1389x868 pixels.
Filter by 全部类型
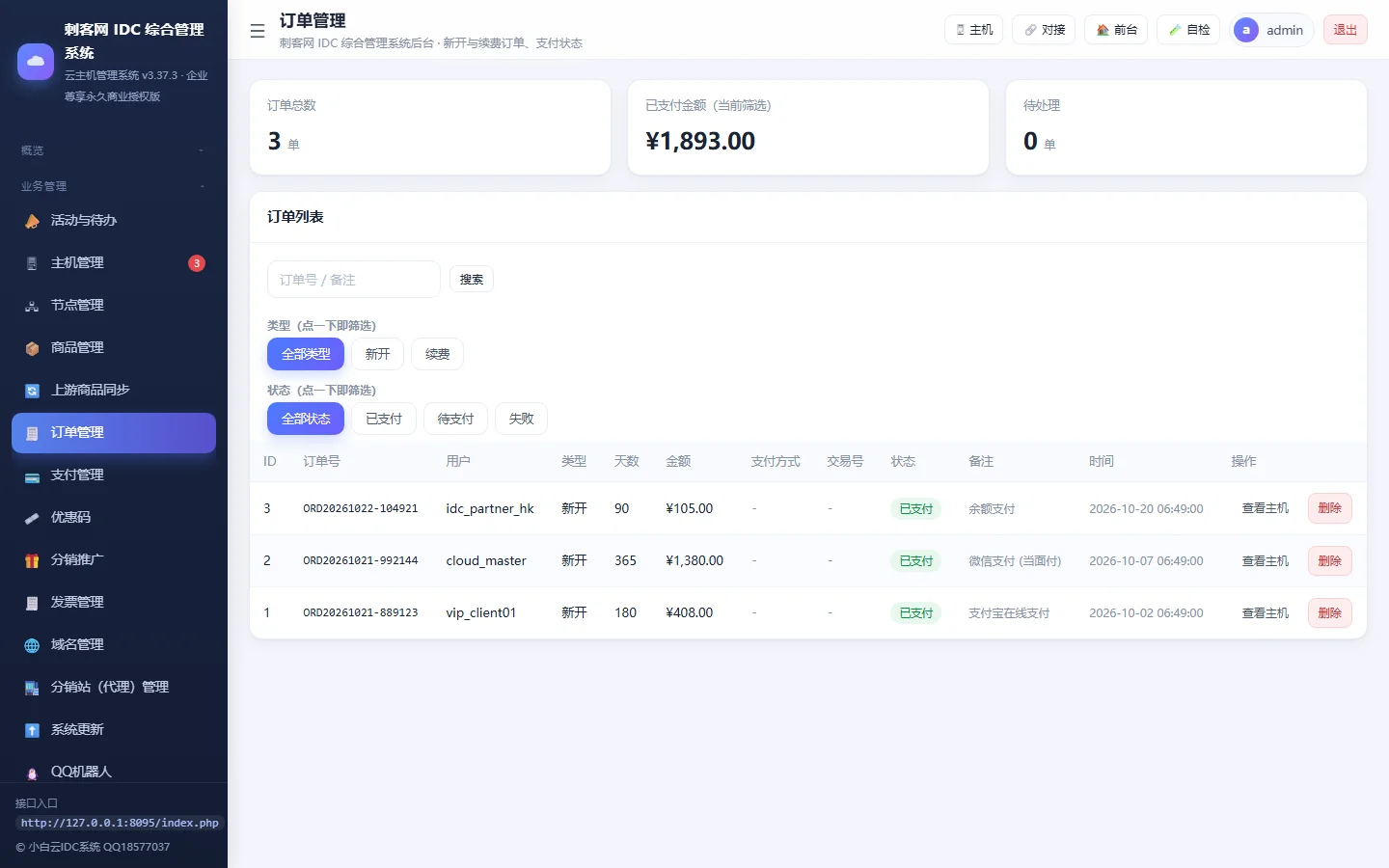click(306, 354)
